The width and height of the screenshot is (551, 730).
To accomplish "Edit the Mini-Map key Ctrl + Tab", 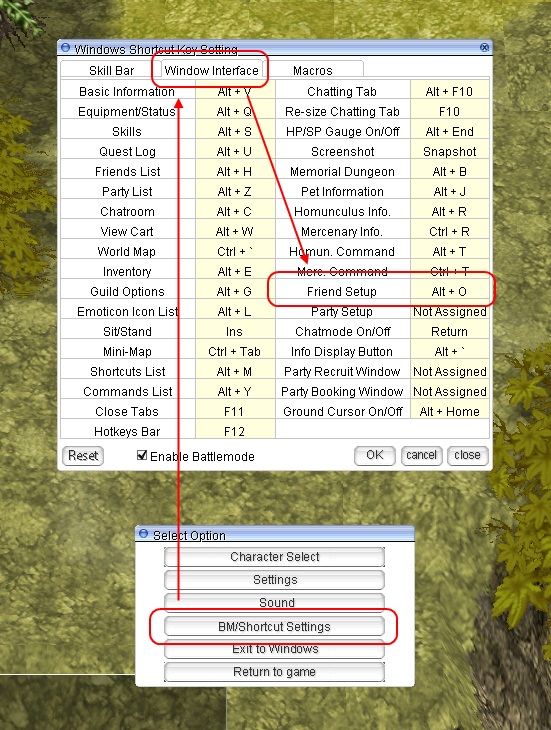I will pyautogui.click(x=235, y=351).
